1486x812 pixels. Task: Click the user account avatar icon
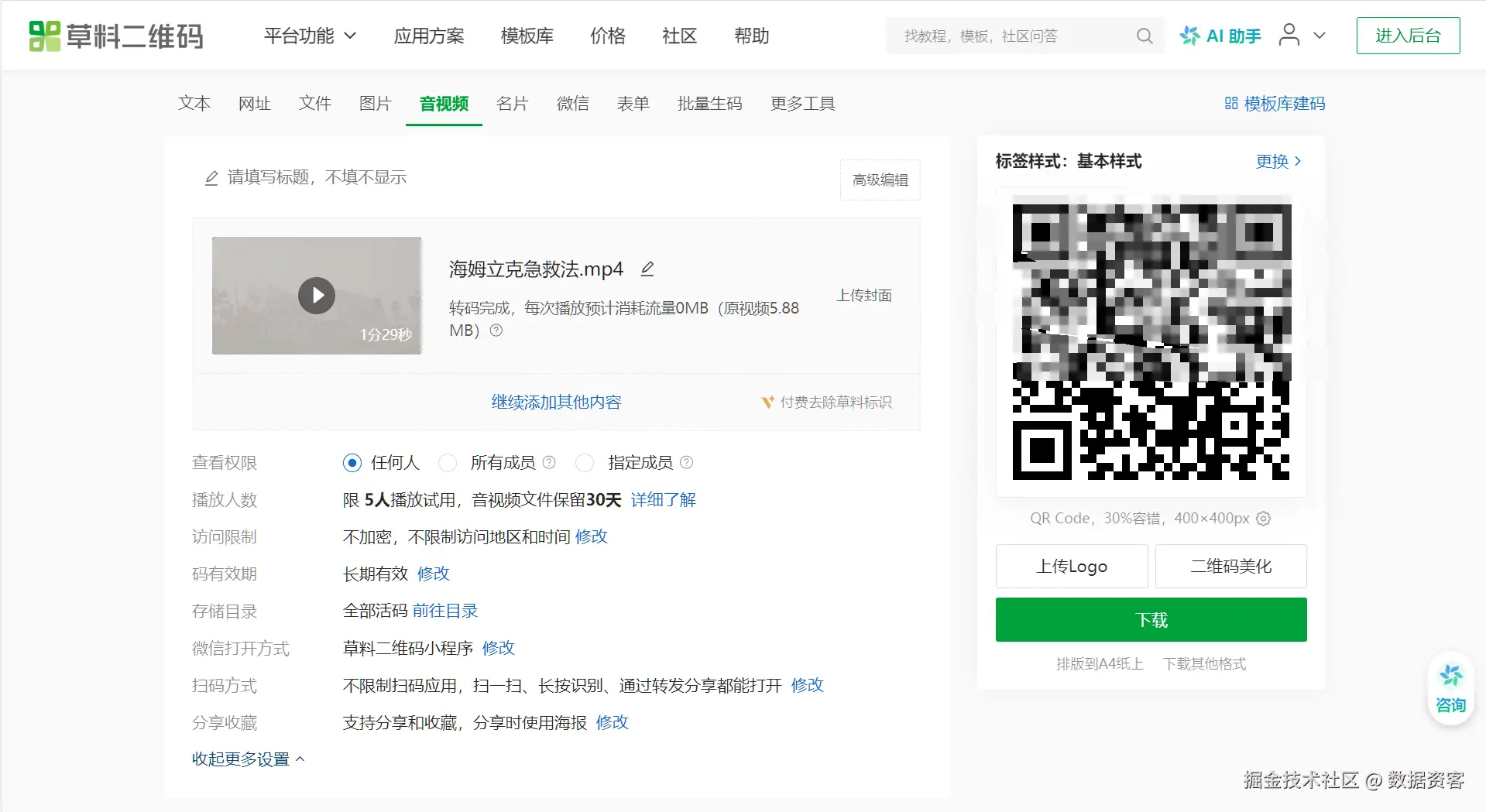pos(1289,35)
